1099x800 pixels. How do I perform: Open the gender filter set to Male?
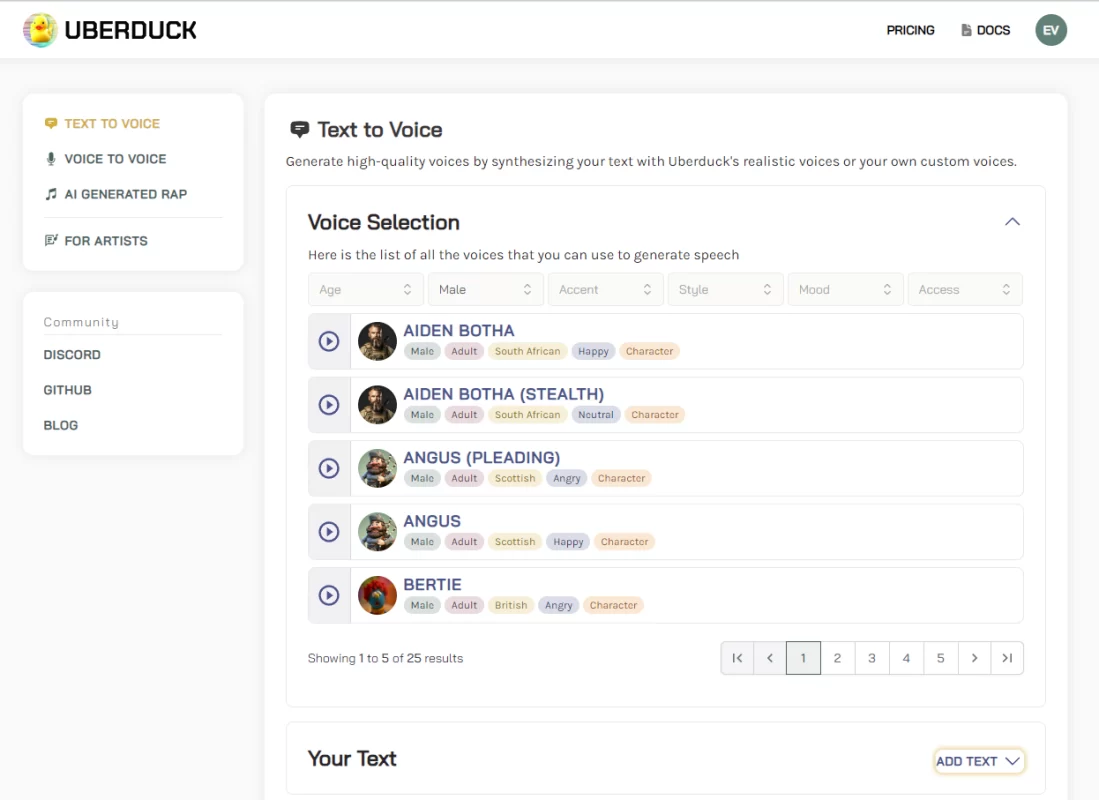click(x=486, y=290)
